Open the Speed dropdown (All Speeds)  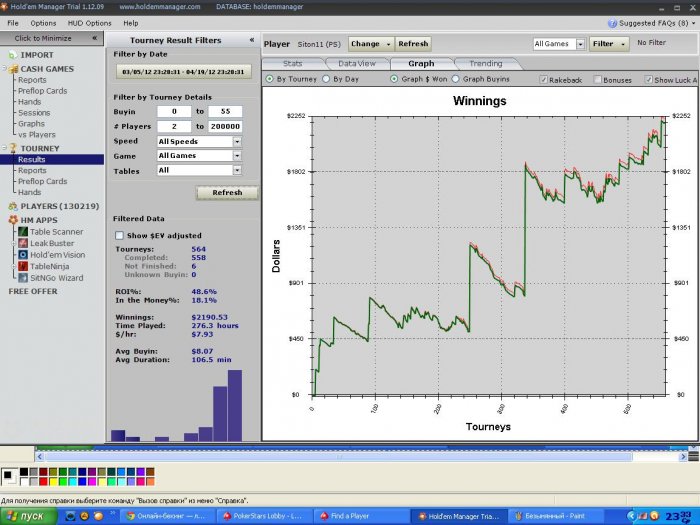pos(237,141)
